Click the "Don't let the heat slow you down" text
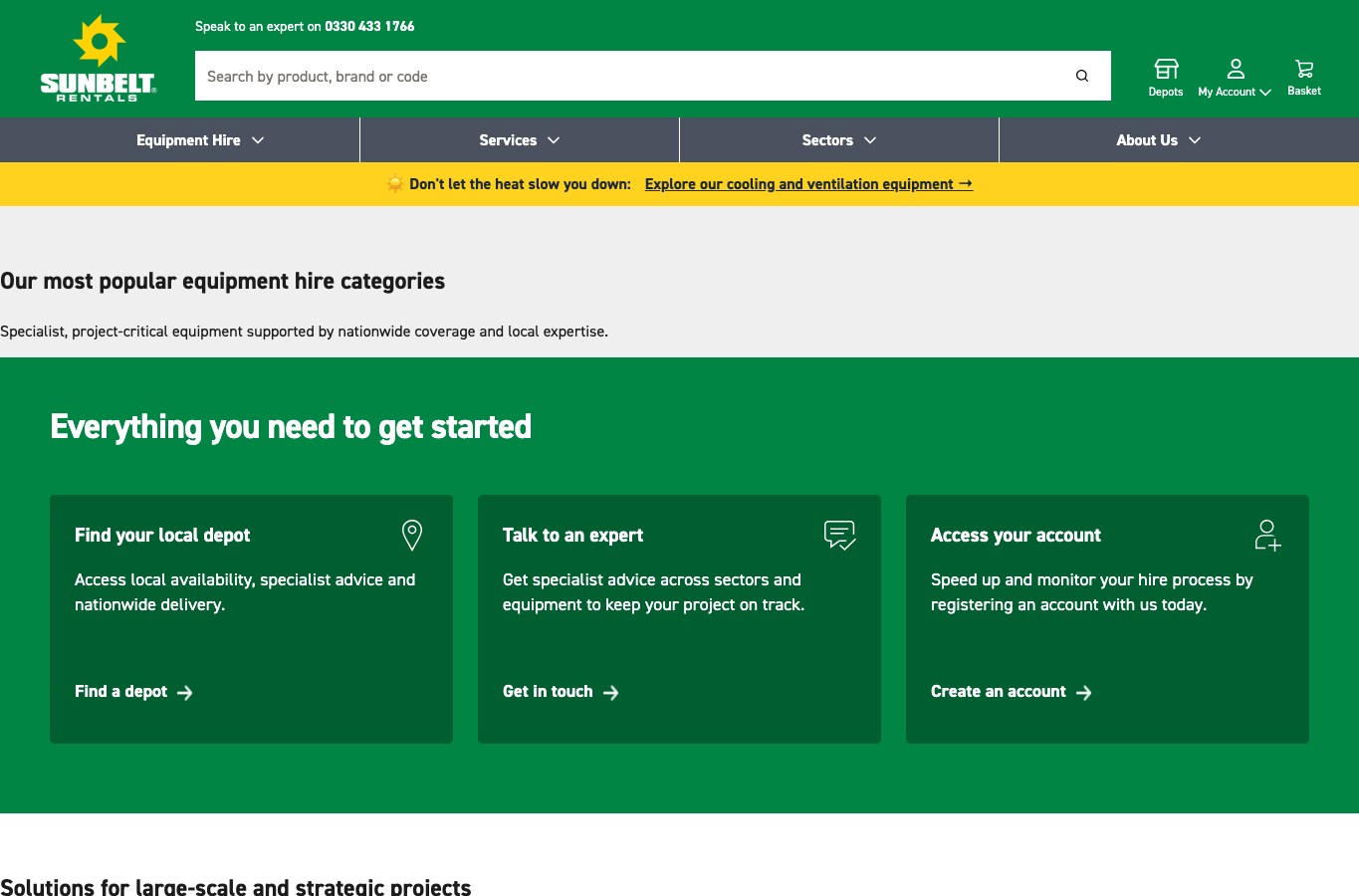 (x=520, y=184)
